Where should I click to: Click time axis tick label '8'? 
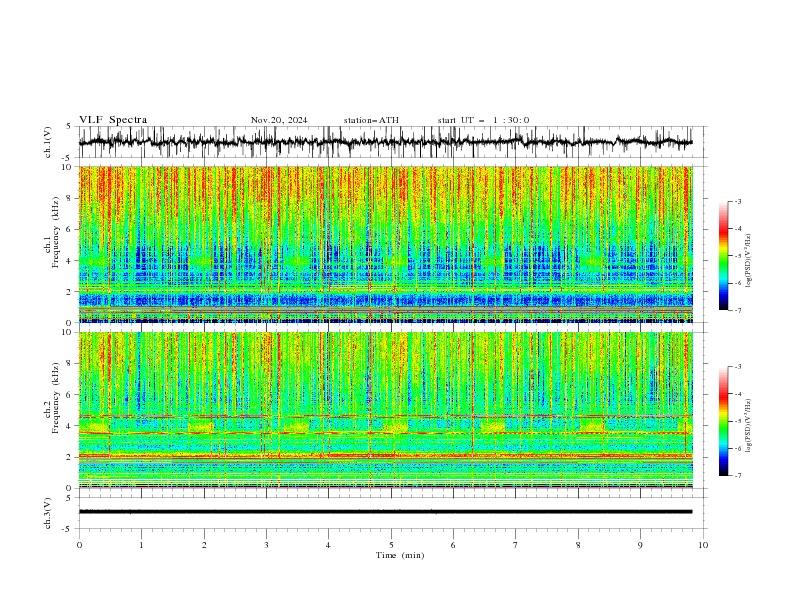click(578, 545)
